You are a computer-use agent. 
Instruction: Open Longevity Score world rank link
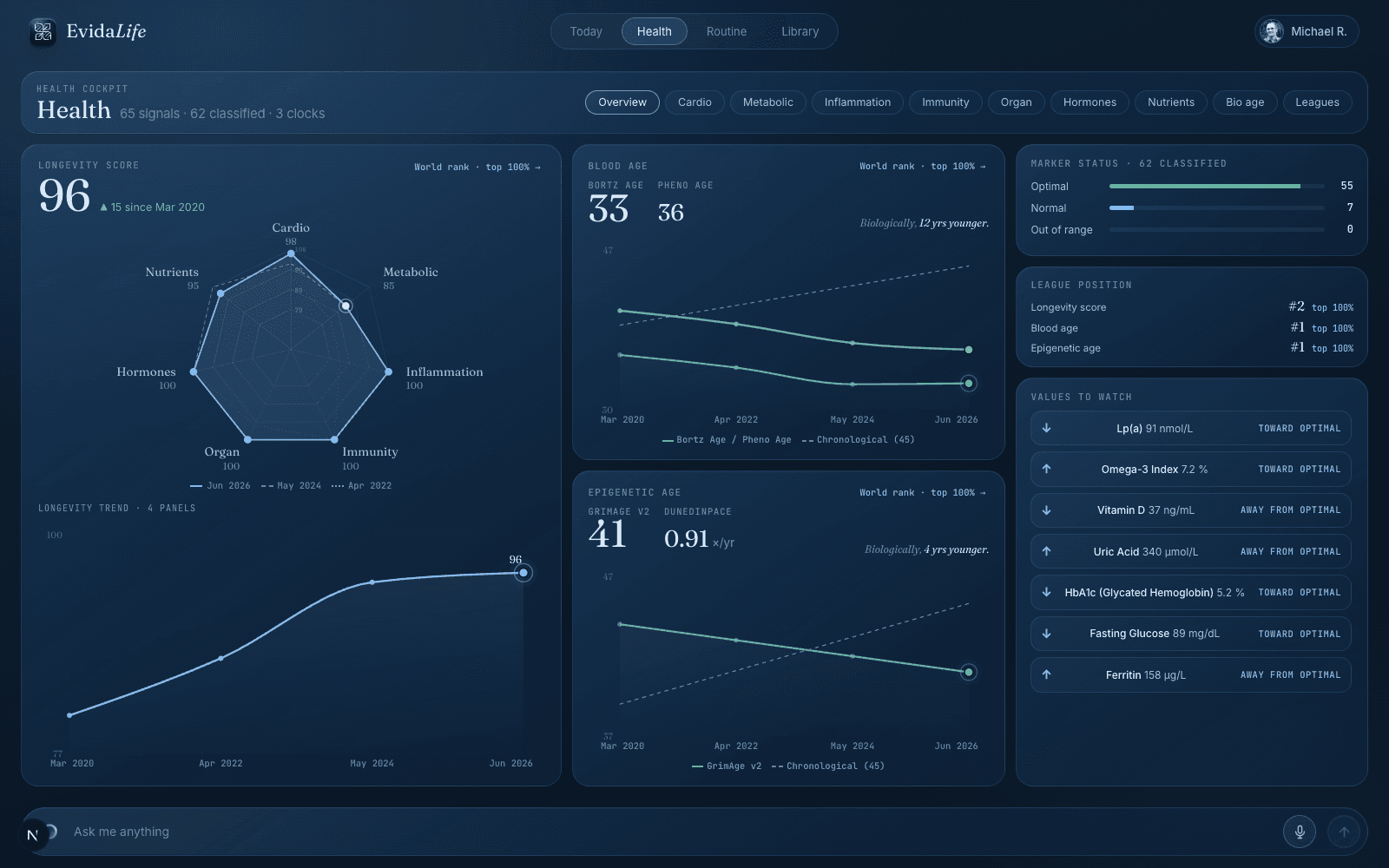pyautogui.click(x=477, y=167)
